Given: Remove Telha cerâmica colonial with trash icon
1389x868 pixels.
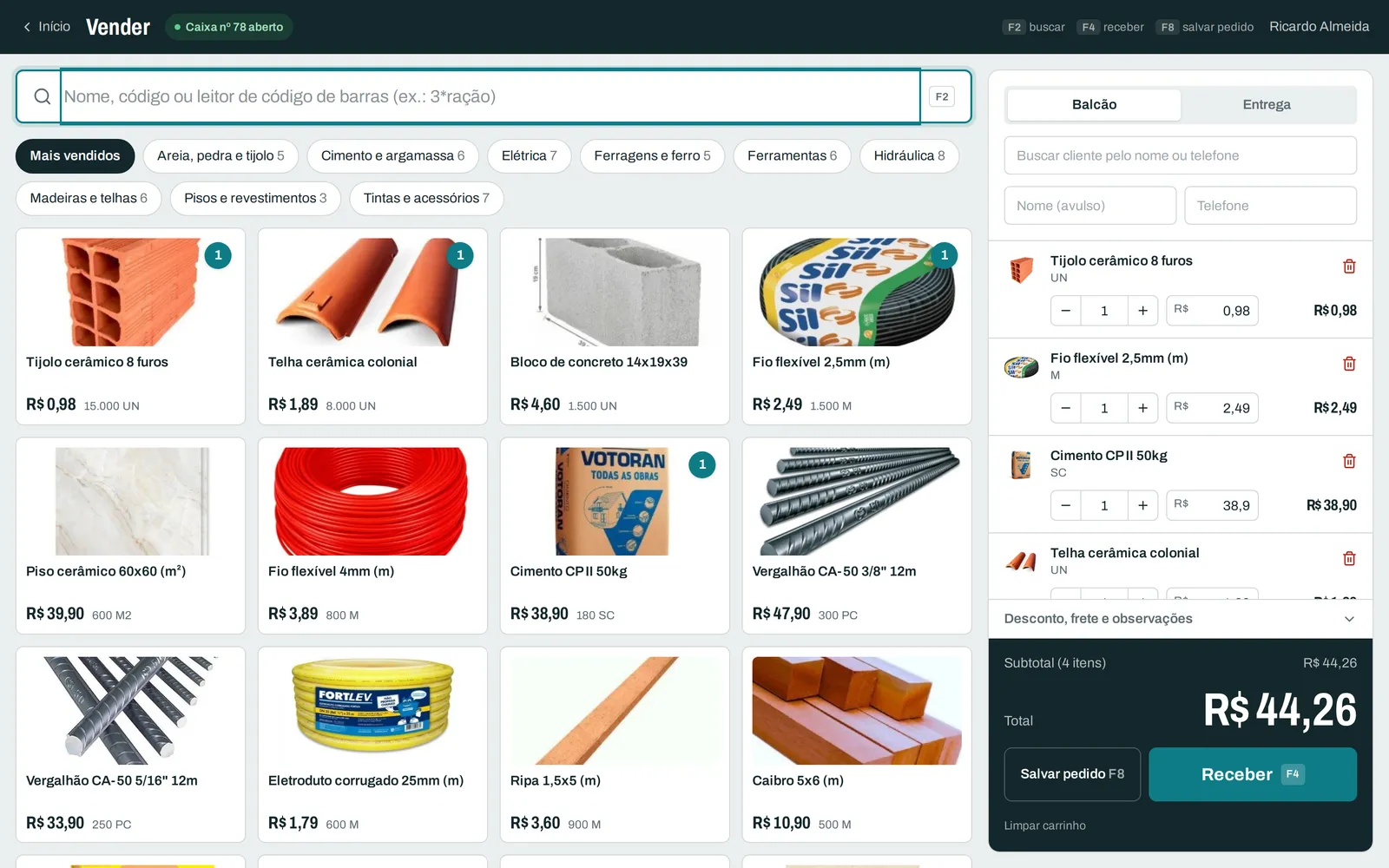Looking at the screenshot, I should 1349,558.
